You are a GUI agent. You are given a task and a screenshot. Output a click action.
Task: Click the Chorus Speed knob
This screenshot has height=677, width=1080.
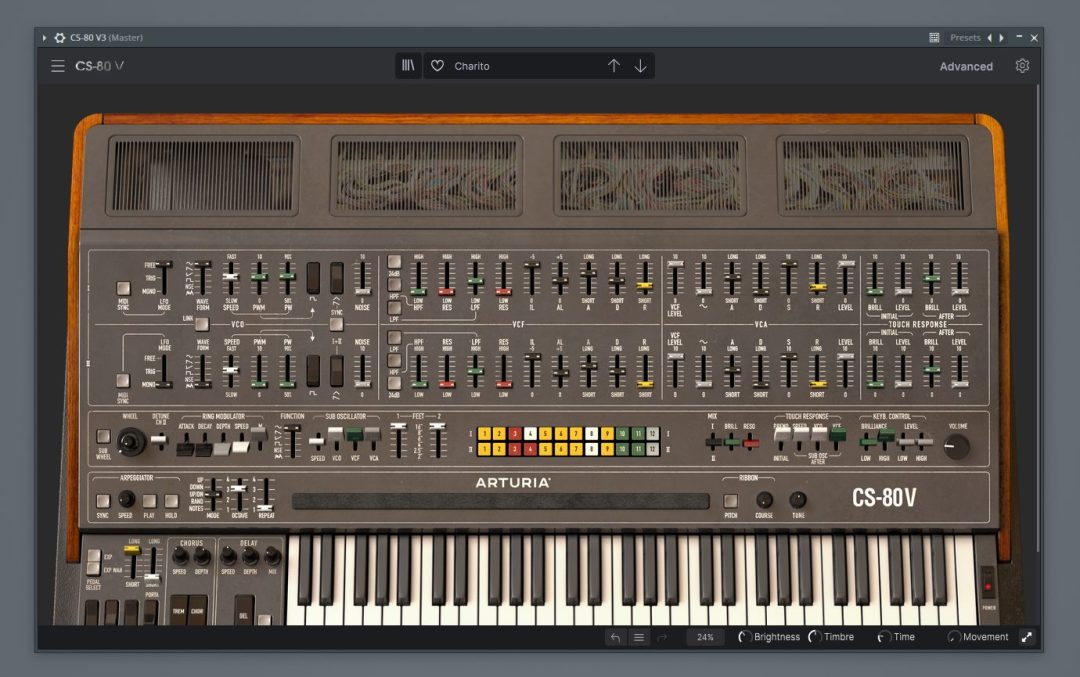180,556
